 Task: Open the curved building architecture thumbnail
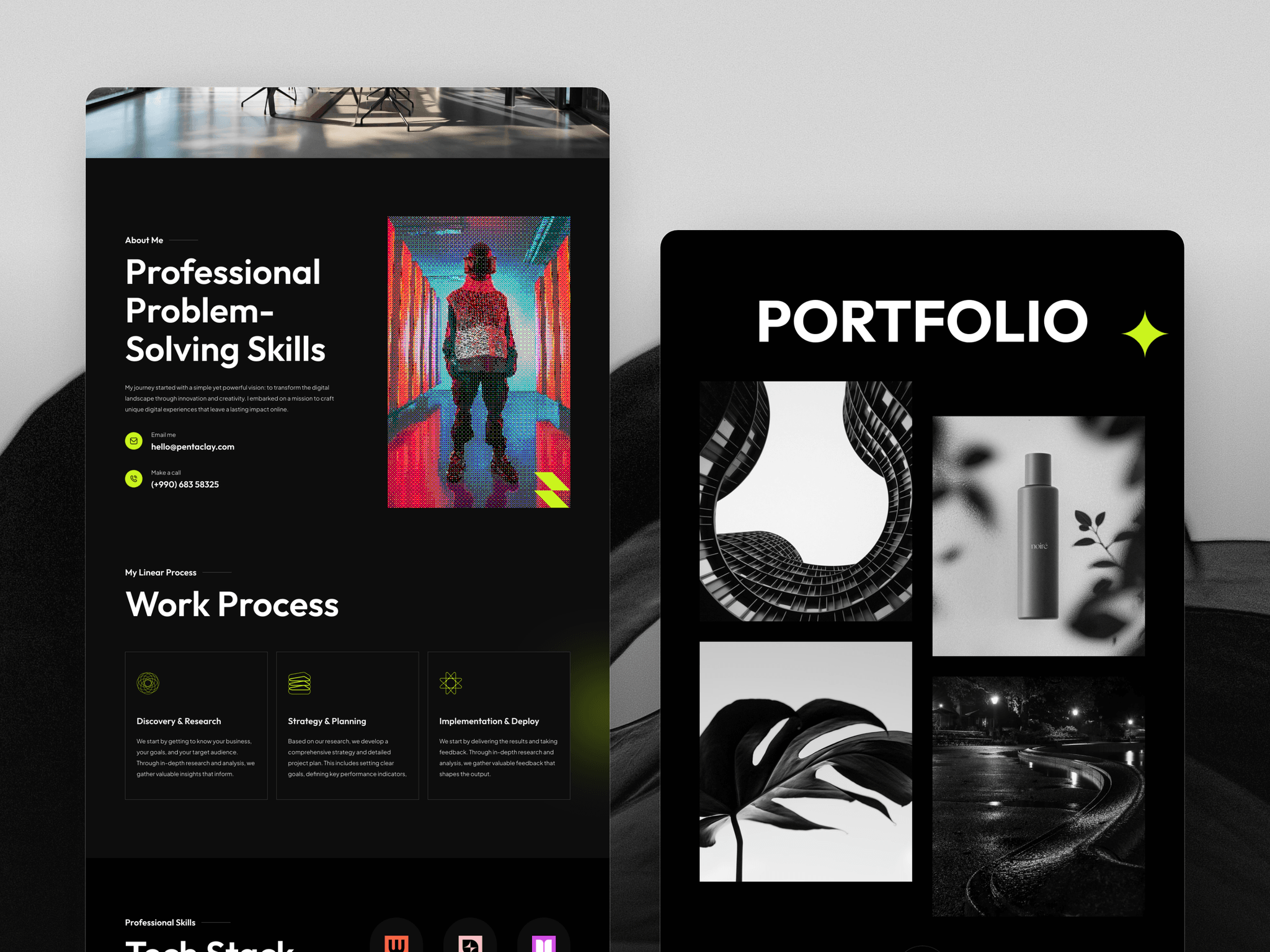point(806,501)
